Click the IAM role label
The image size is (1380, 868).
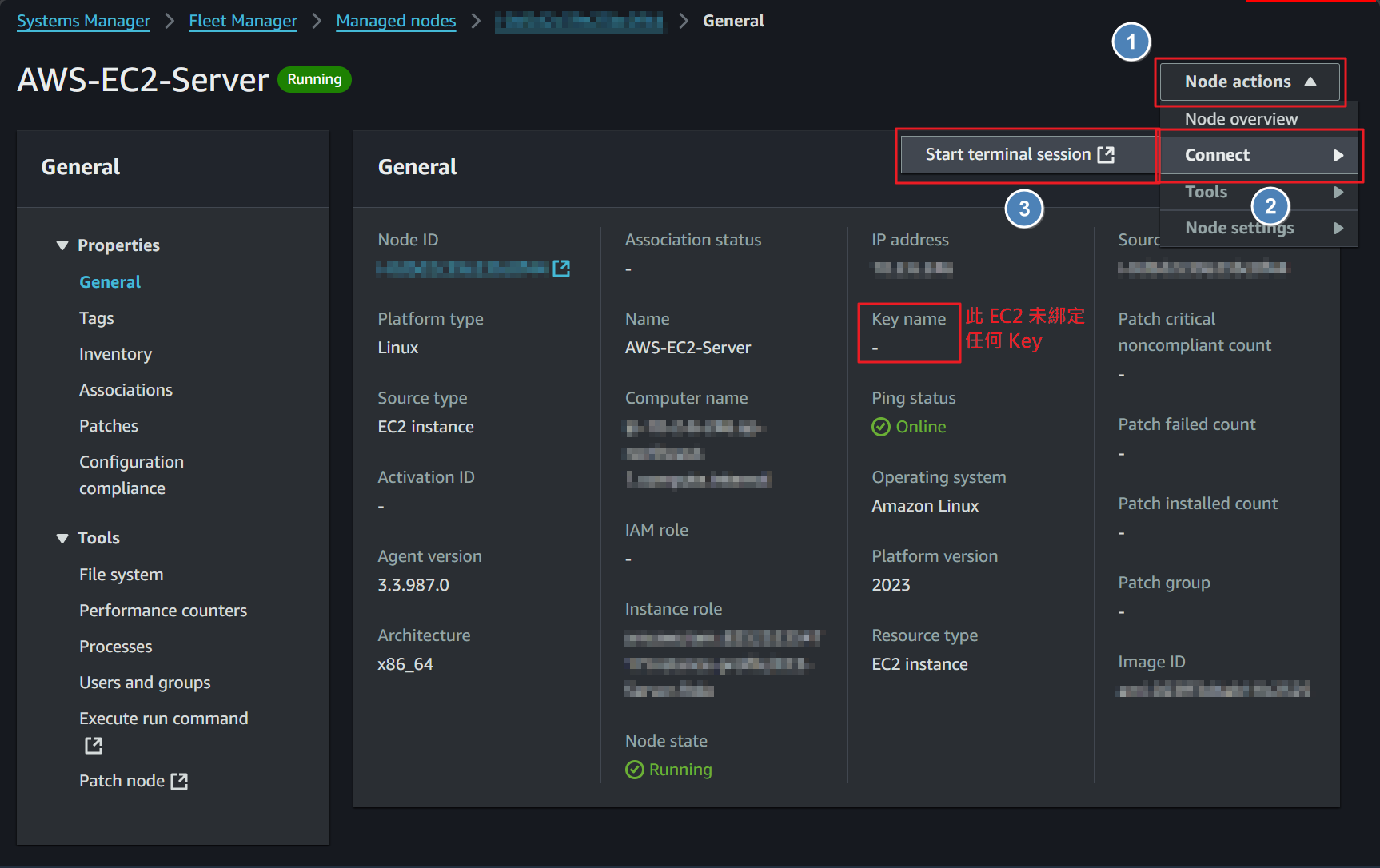click(x=656, y=530)
